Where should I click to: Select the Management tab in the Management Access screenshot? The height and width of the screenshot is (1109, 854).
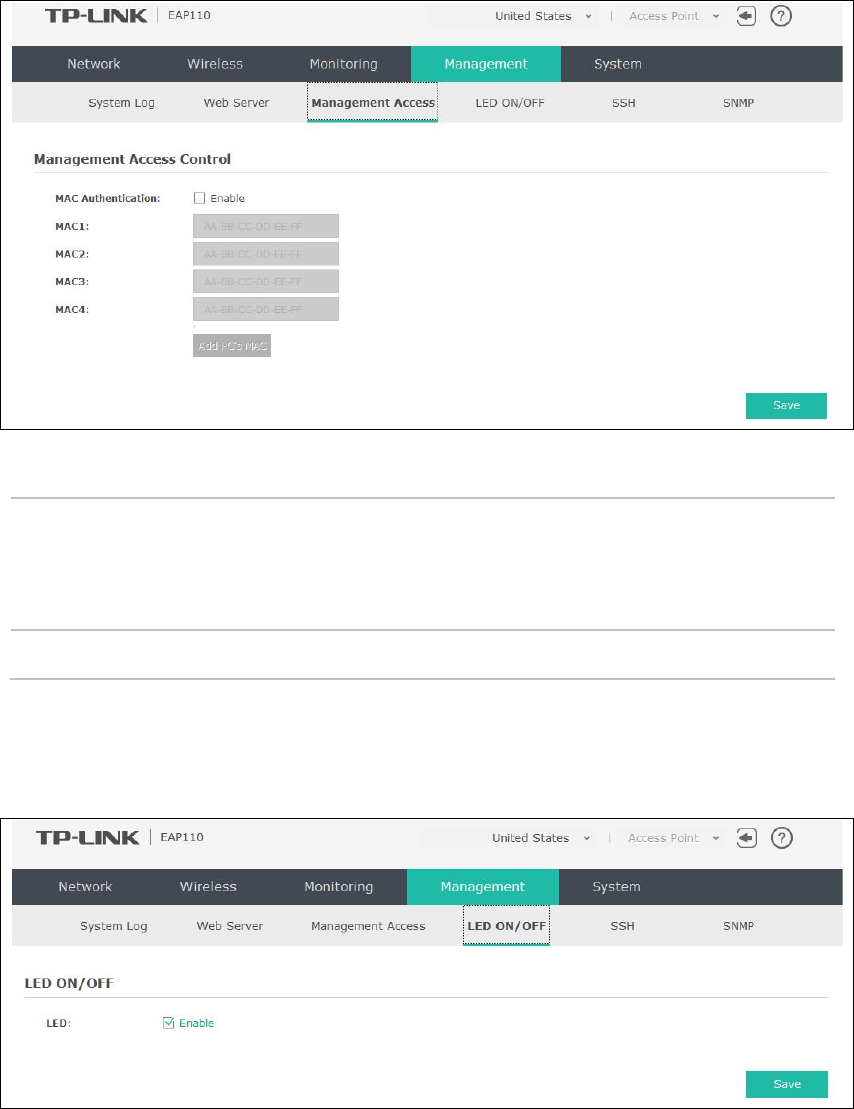486,64
